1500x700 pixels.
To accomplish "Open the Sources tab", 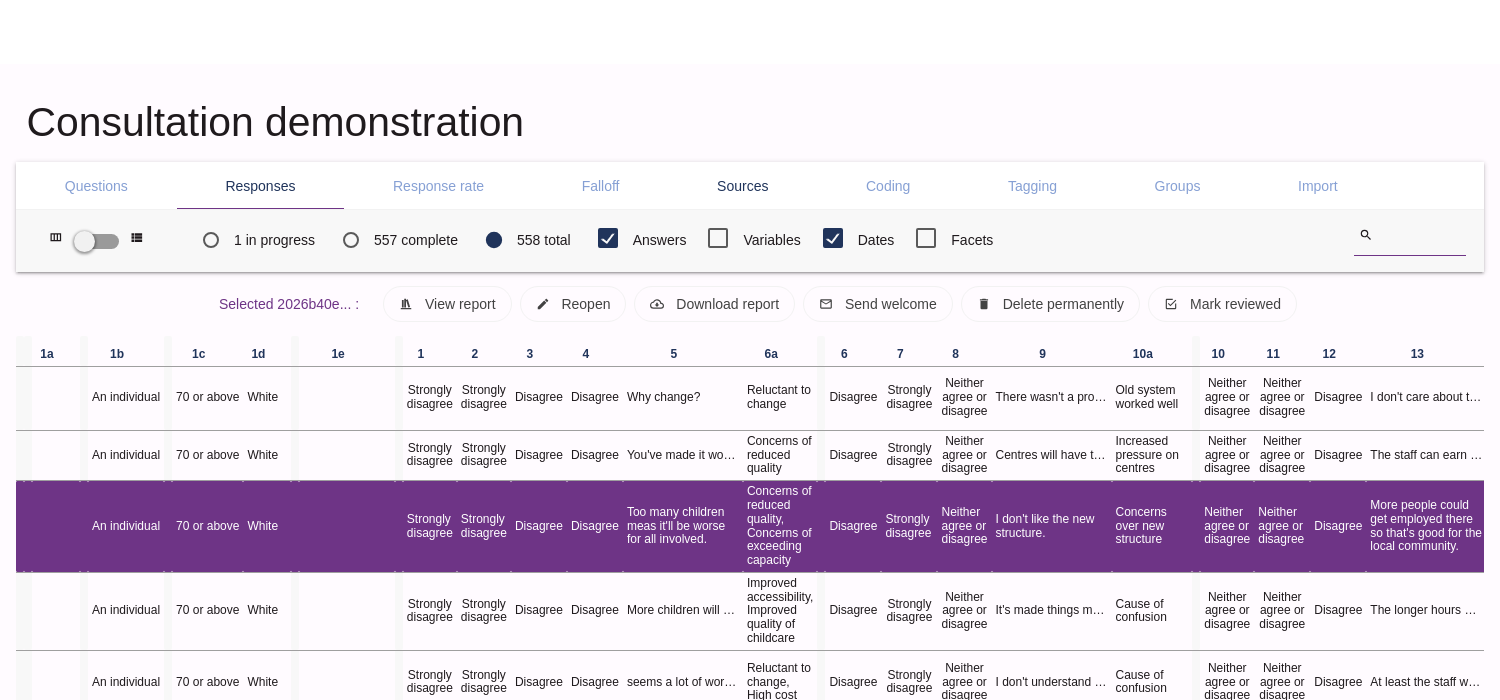I will pyautogui.click(x=743, y=186).
